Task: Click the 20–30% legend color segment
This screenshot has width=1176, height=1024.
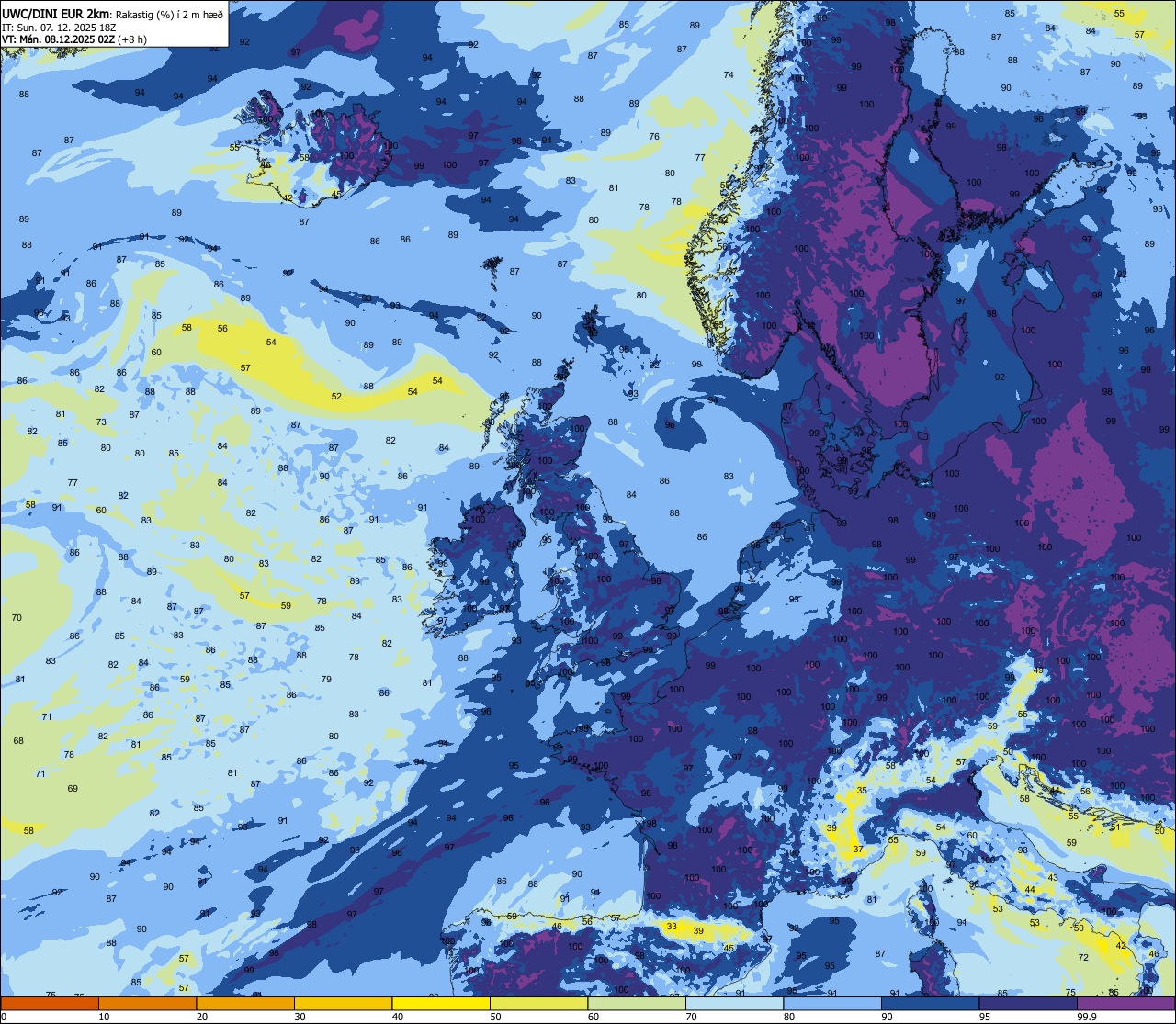Action: tap(245, 1003)
